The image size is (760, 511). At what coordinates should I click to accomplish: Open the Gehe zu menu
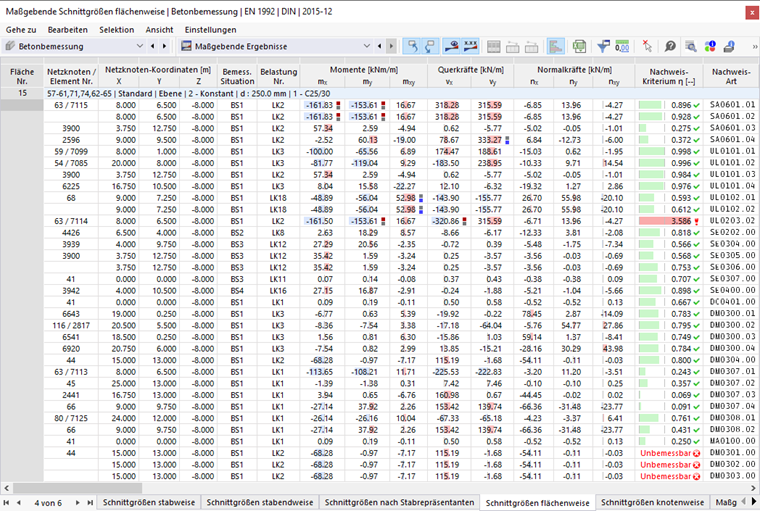pyautogui.click(x=21, y=30)
